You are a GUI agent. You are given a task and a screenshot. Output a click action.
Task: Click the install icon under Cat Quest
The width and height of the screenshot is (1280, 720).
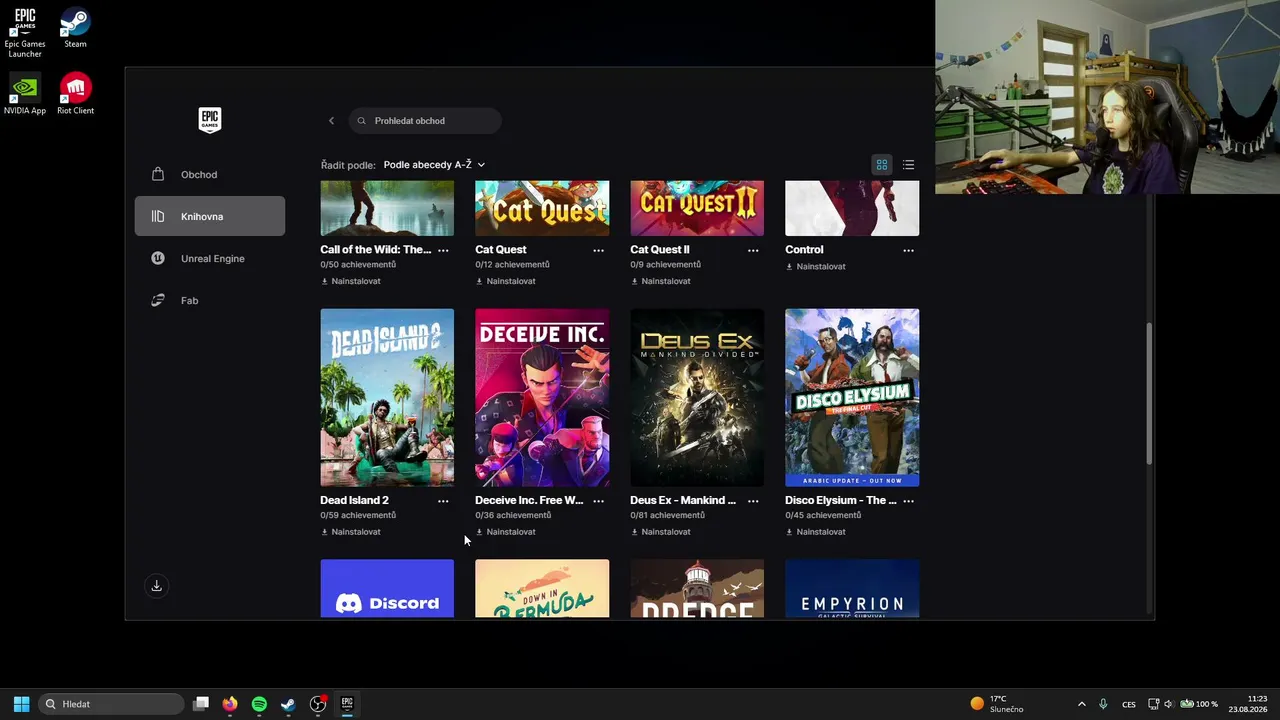[x=479, y=281]
